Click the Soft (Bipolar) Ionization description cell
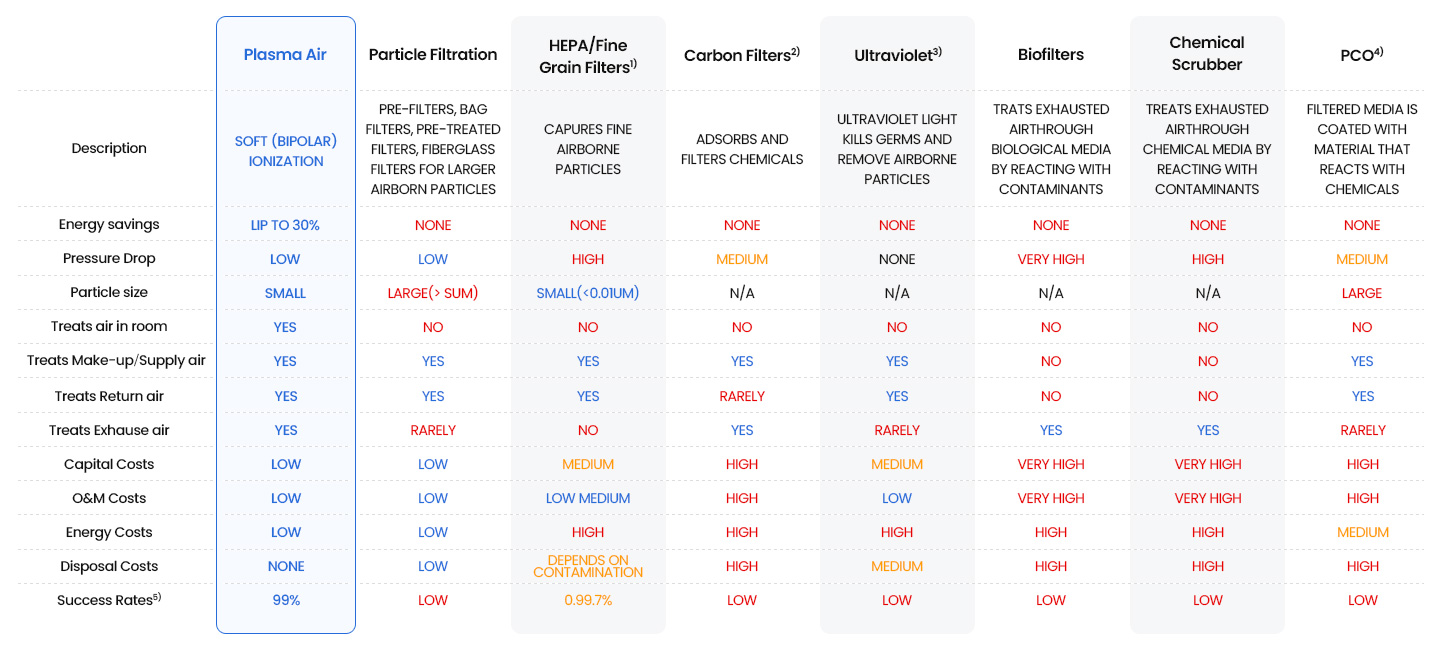 [x=286, y=151]
